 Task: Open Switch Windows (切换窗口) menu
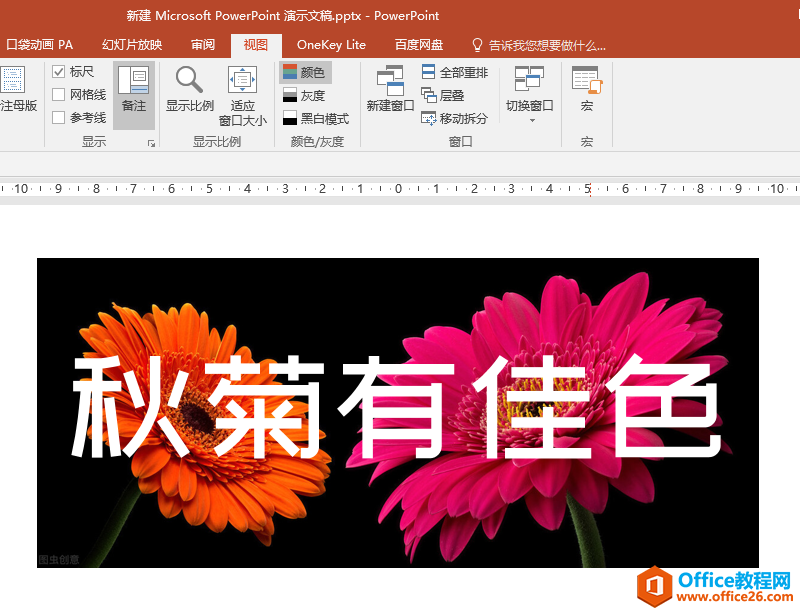click(530, 95)
